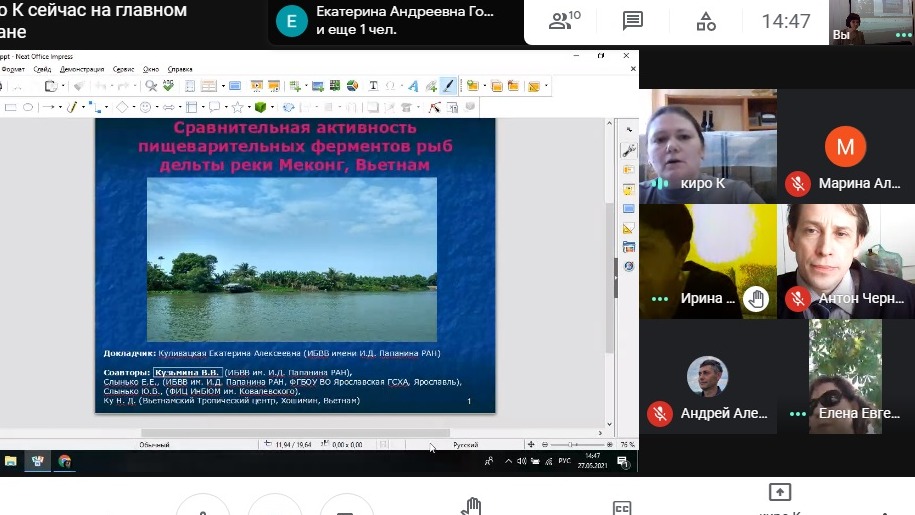The height and width of the screenshot is (515, 915).
Task: Click the horizontal scrollbar under the slide
Action: tap(295, 433)
